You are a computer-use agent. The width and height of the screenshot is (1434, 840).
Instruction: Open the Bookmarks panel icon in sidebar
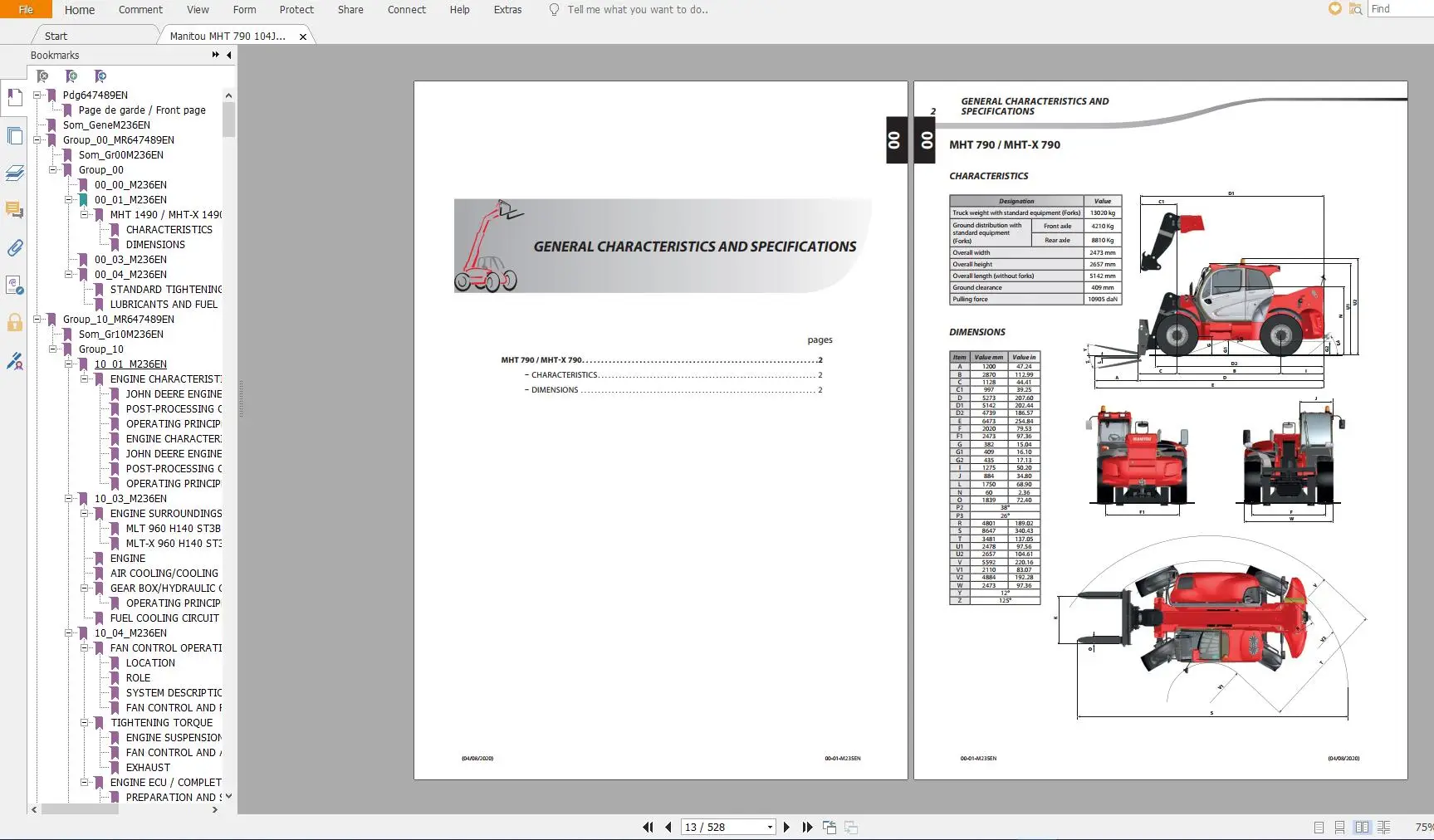click(15, 98)
